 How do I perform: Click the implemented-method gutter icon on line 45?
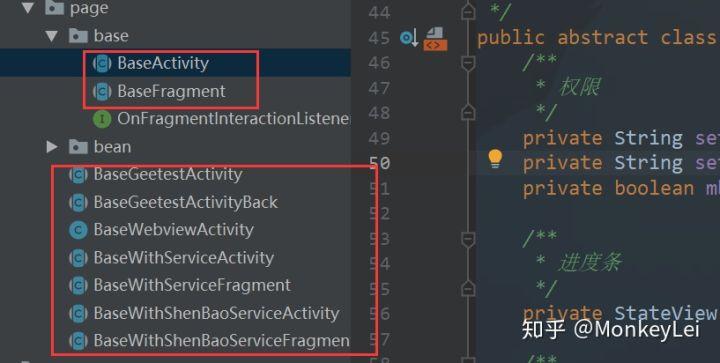[409, 38]
